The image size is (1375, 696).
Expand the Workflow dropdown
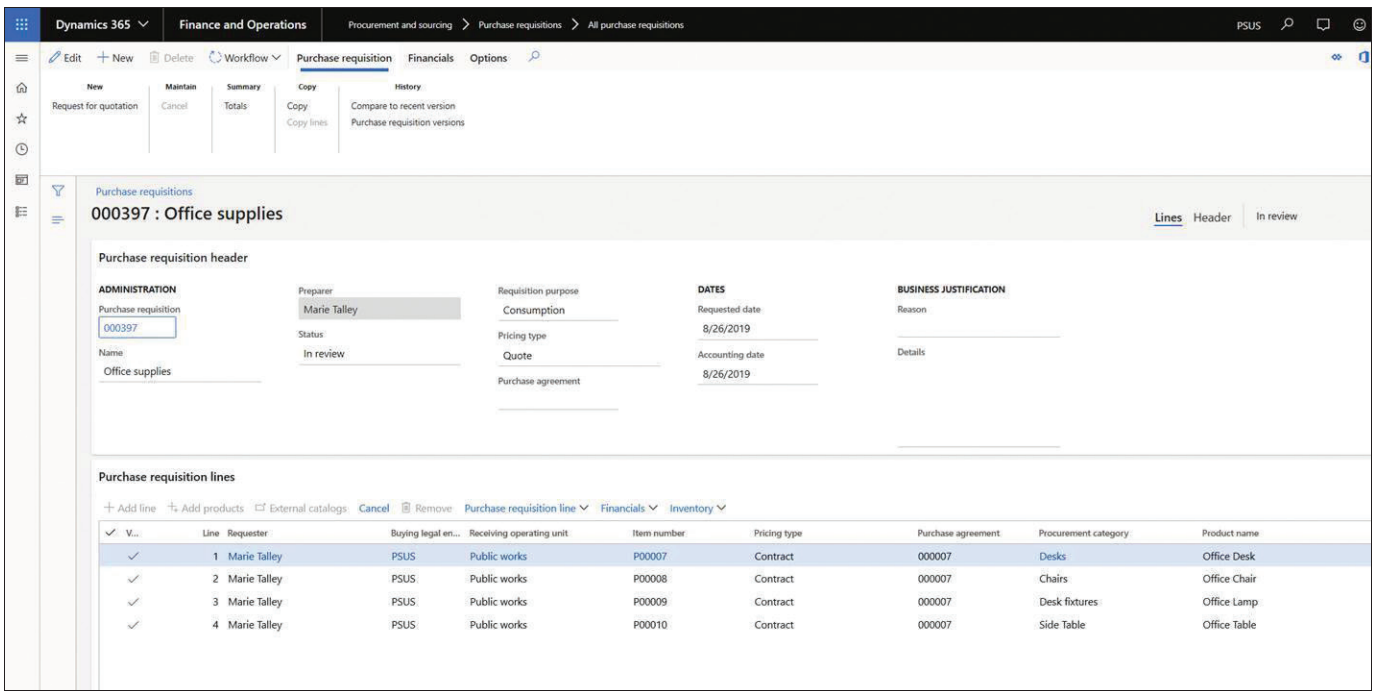click(245, 58)
